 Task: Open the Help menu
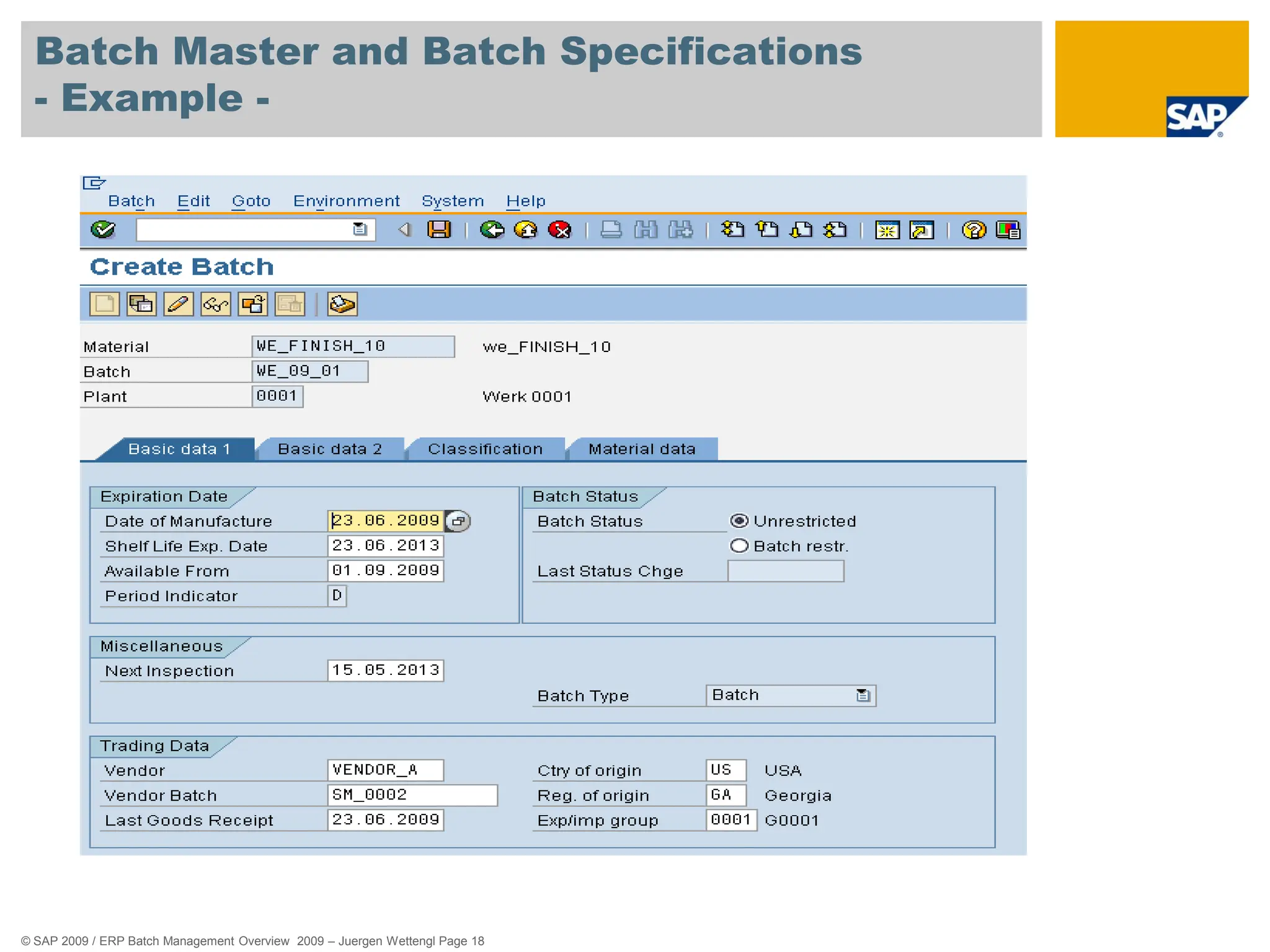click(526, 201)
